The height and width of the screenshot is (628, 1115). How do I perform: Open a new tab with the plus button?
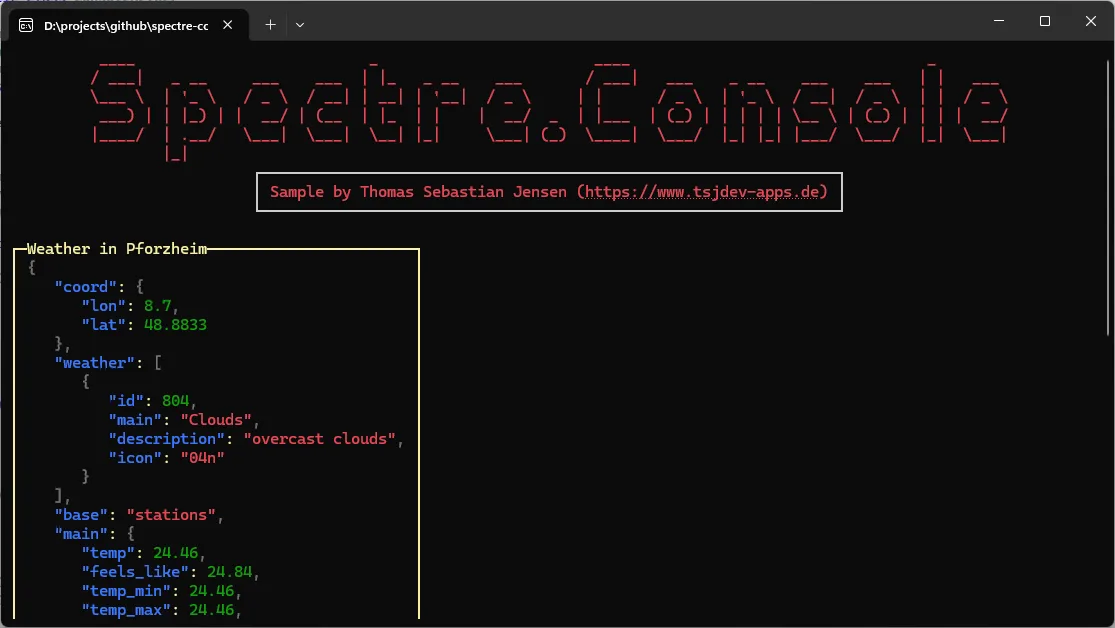270,25
